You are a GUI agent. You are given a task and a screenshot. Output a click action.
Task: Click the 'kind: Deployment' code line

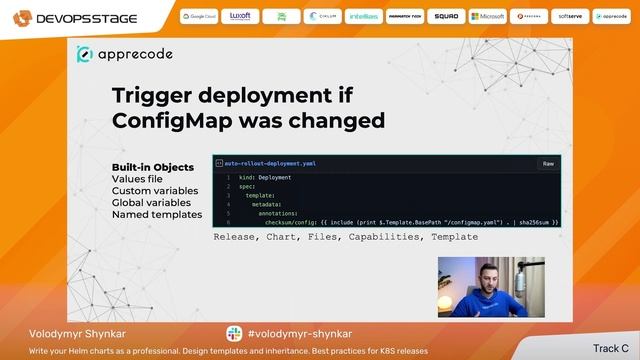click(x=265, y=178)
